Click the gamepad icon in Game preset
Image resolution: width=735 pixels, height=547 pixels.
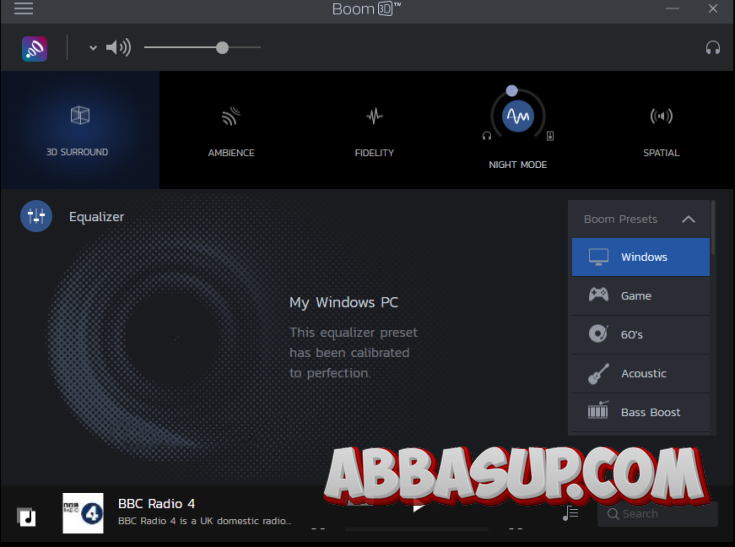[x=599, y=295]
